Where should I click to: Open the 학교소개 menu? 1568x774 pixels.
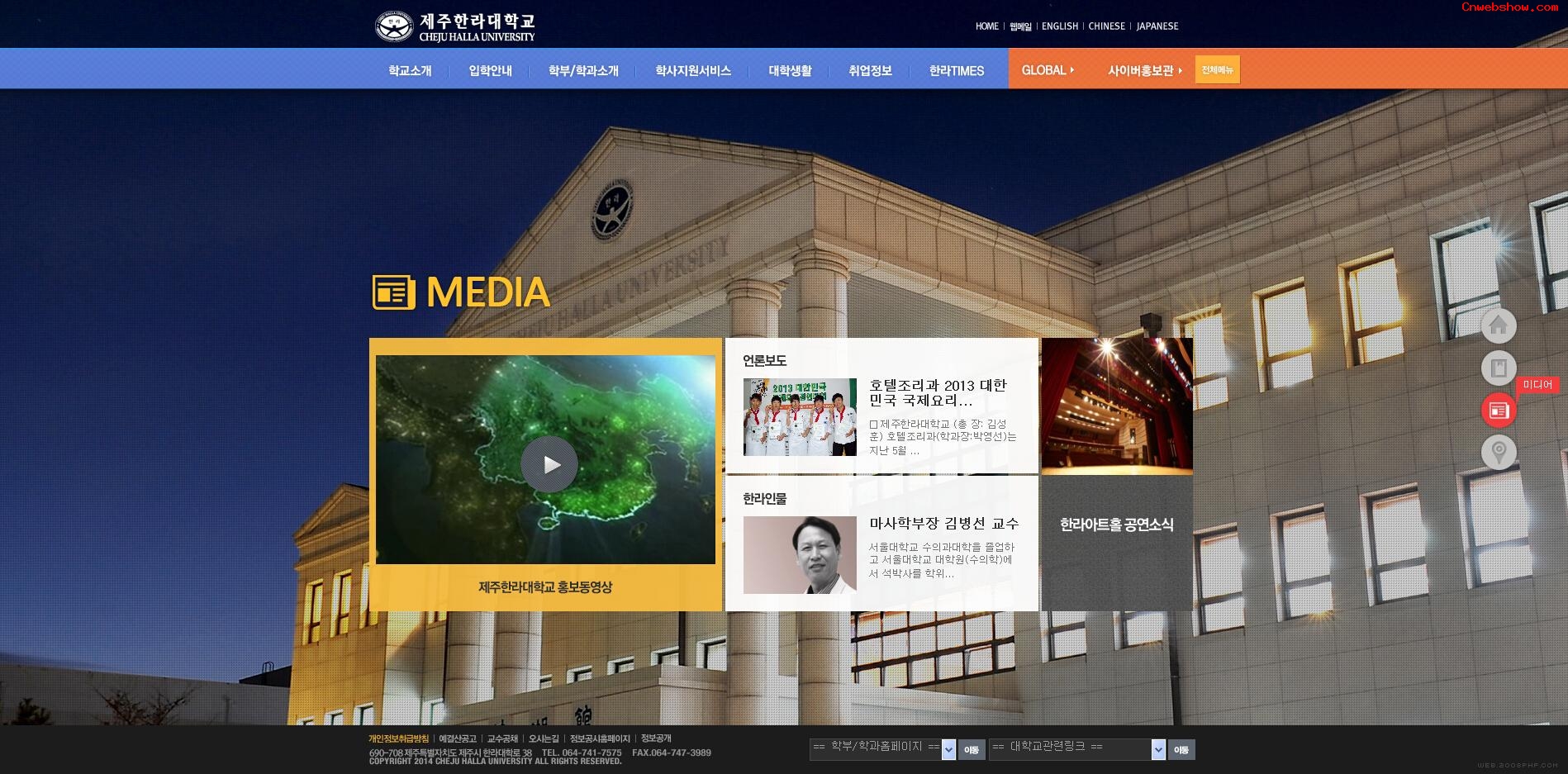(410, 71)
